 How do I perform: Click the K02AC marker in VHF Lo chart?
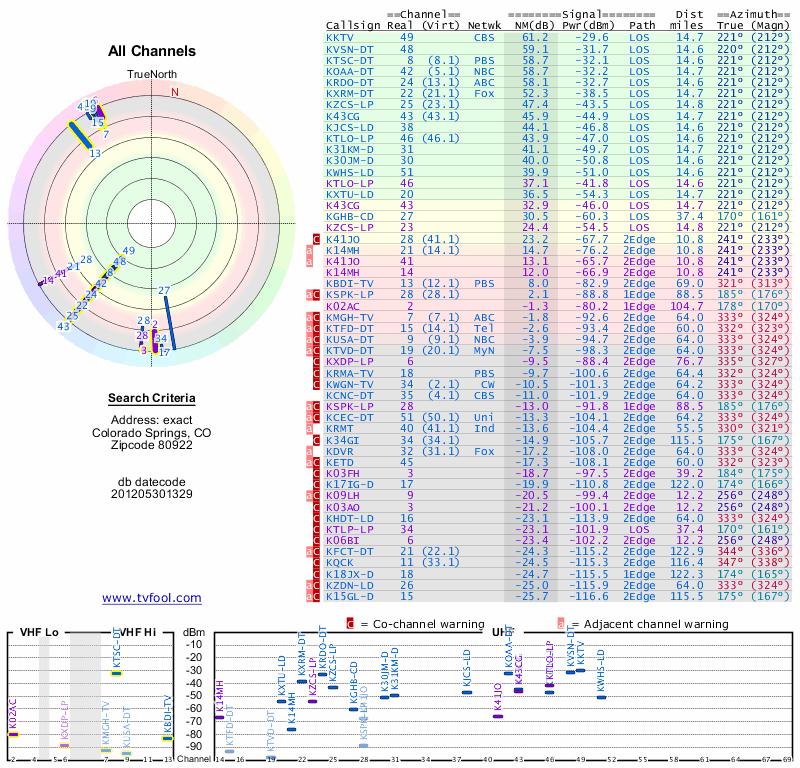click(x=13, y=734)
